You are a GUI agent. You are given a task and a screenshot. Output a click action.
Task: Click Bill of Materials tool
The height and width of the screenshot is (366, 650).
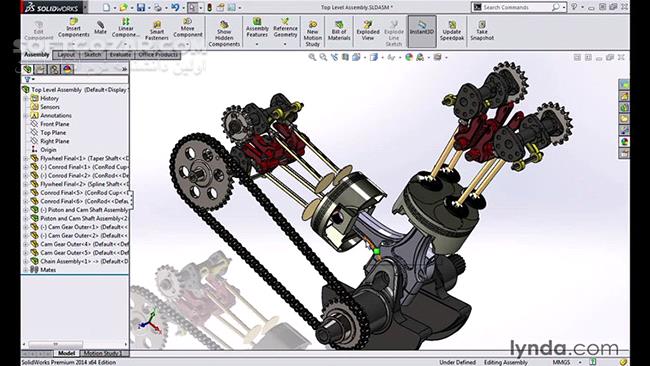pos(339,30)
